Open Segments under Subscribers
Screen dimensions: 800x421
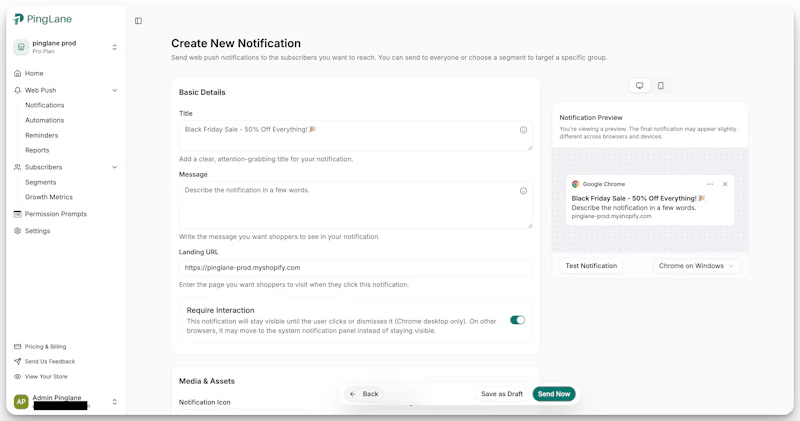pyautogui.click(x=41, y=182)
